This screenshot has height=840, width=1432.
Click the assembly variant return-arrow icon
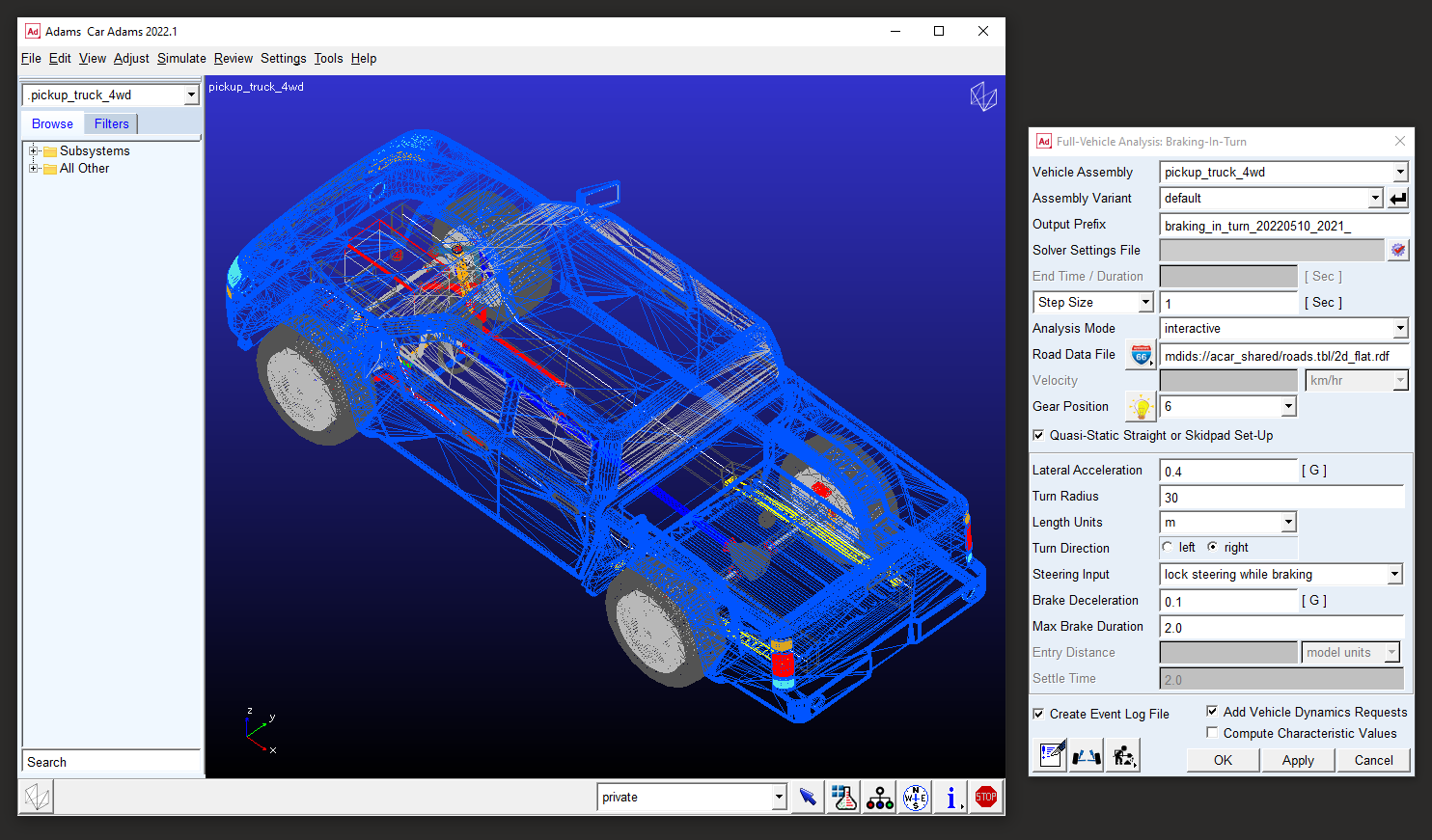tap(1397, 198)
